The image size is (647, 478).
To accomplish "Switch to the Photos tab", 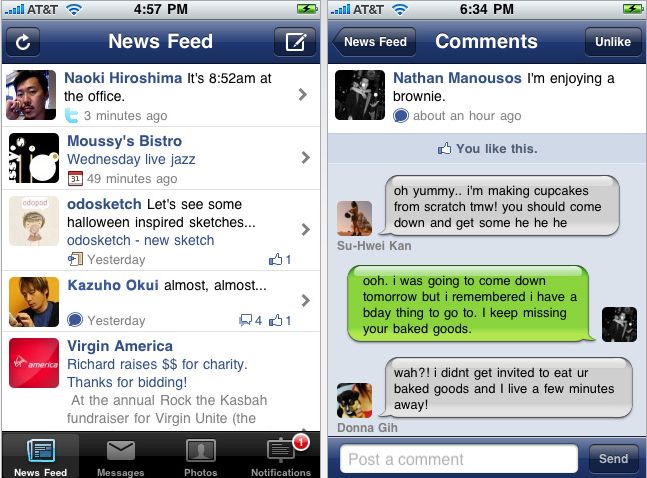I will (x=201, y=456).
